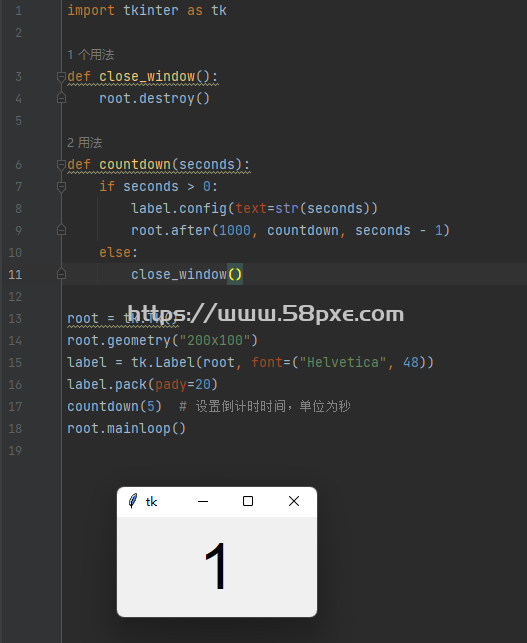Click line number 17 in gutter
This screenshot has height=643, width=527.
pos(15,406)
